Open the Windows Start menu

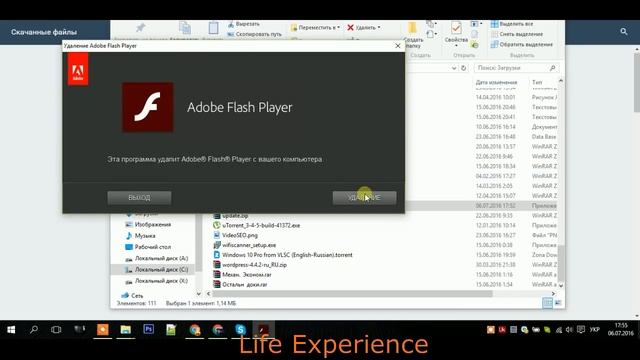point(11,329)
